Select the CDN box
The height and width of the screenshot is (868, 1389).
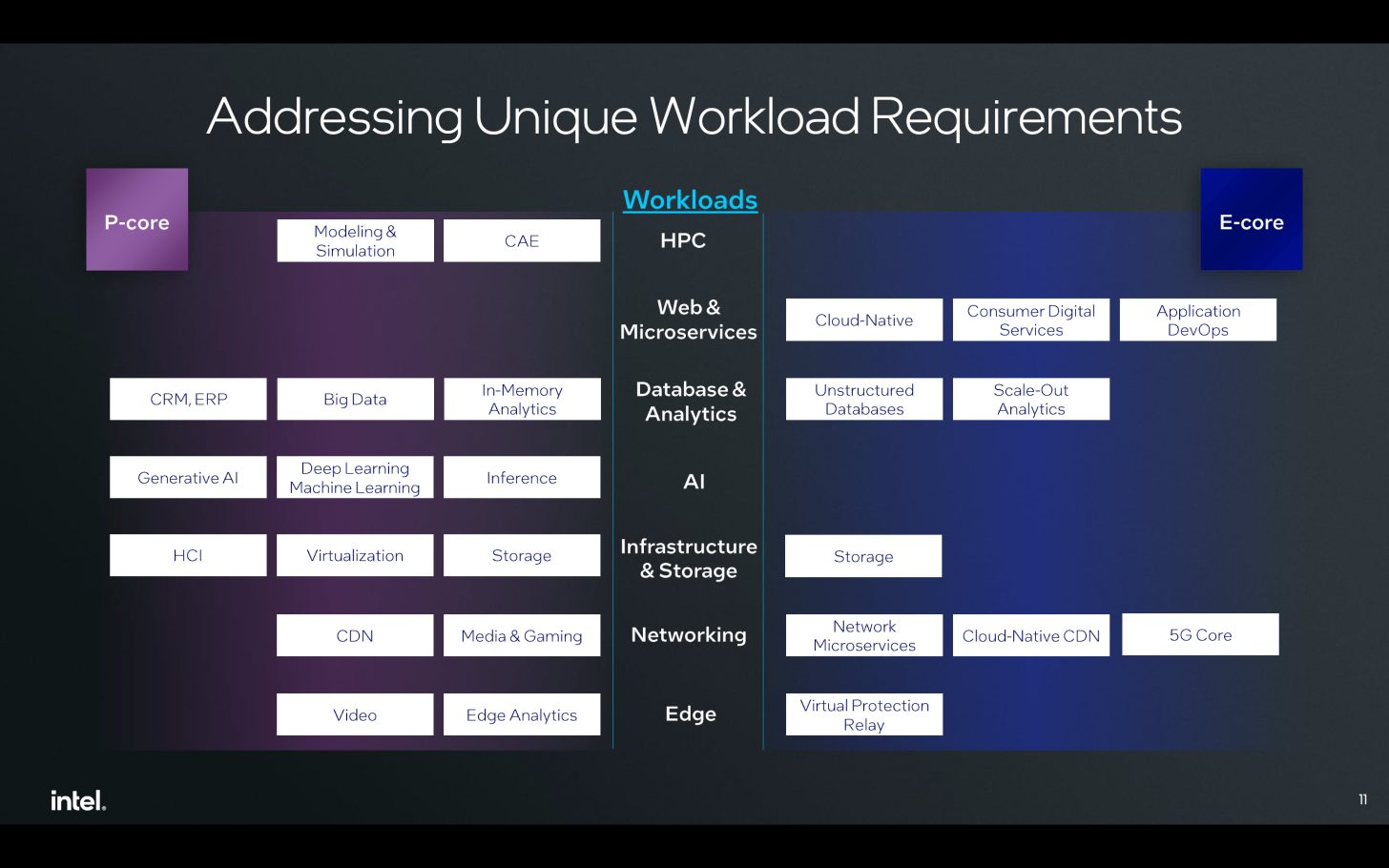click(355, 635)
